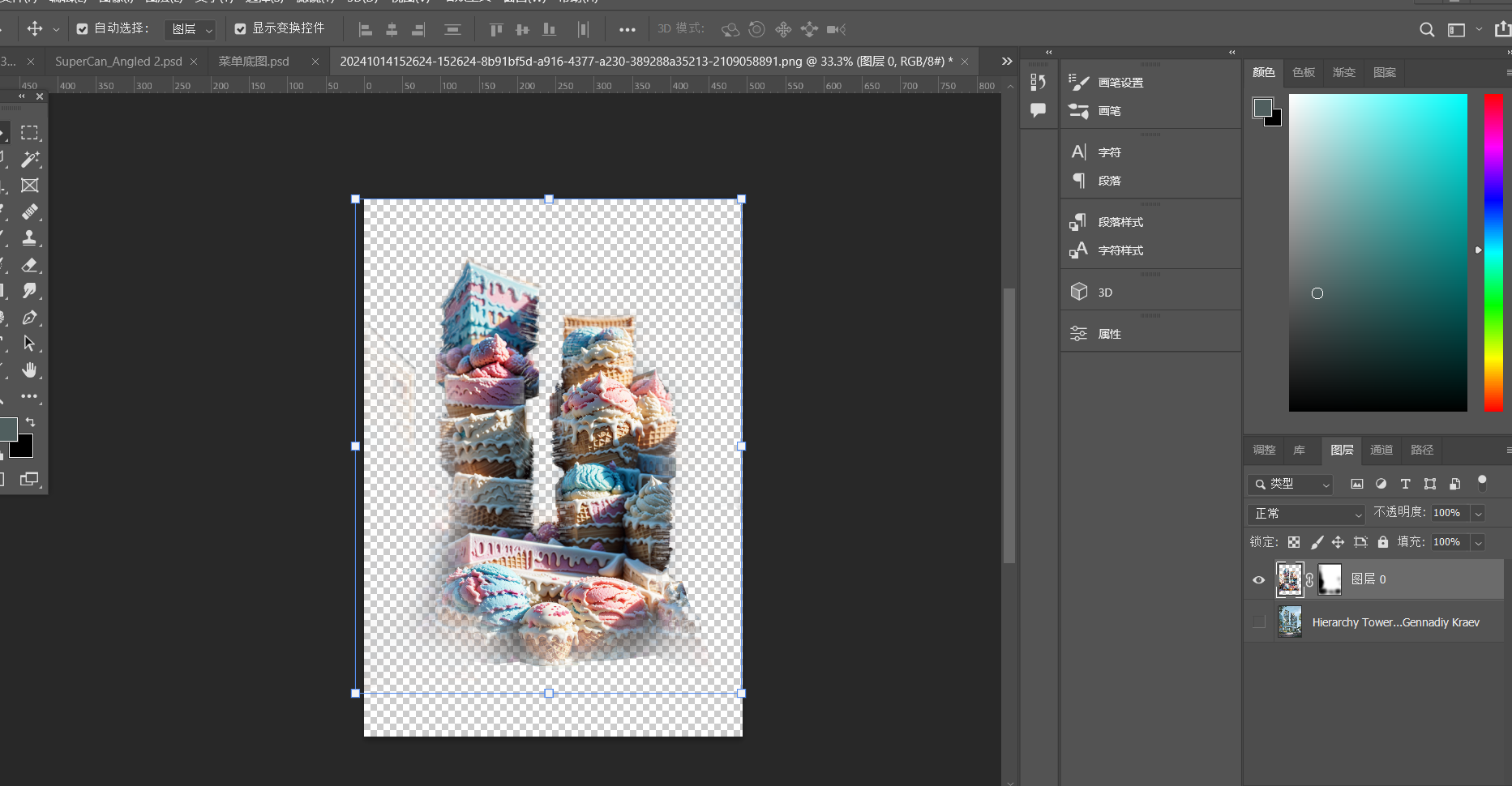The image size is (1512, 786).
Task: Select the Magic Wand tool
Action: 30,159
